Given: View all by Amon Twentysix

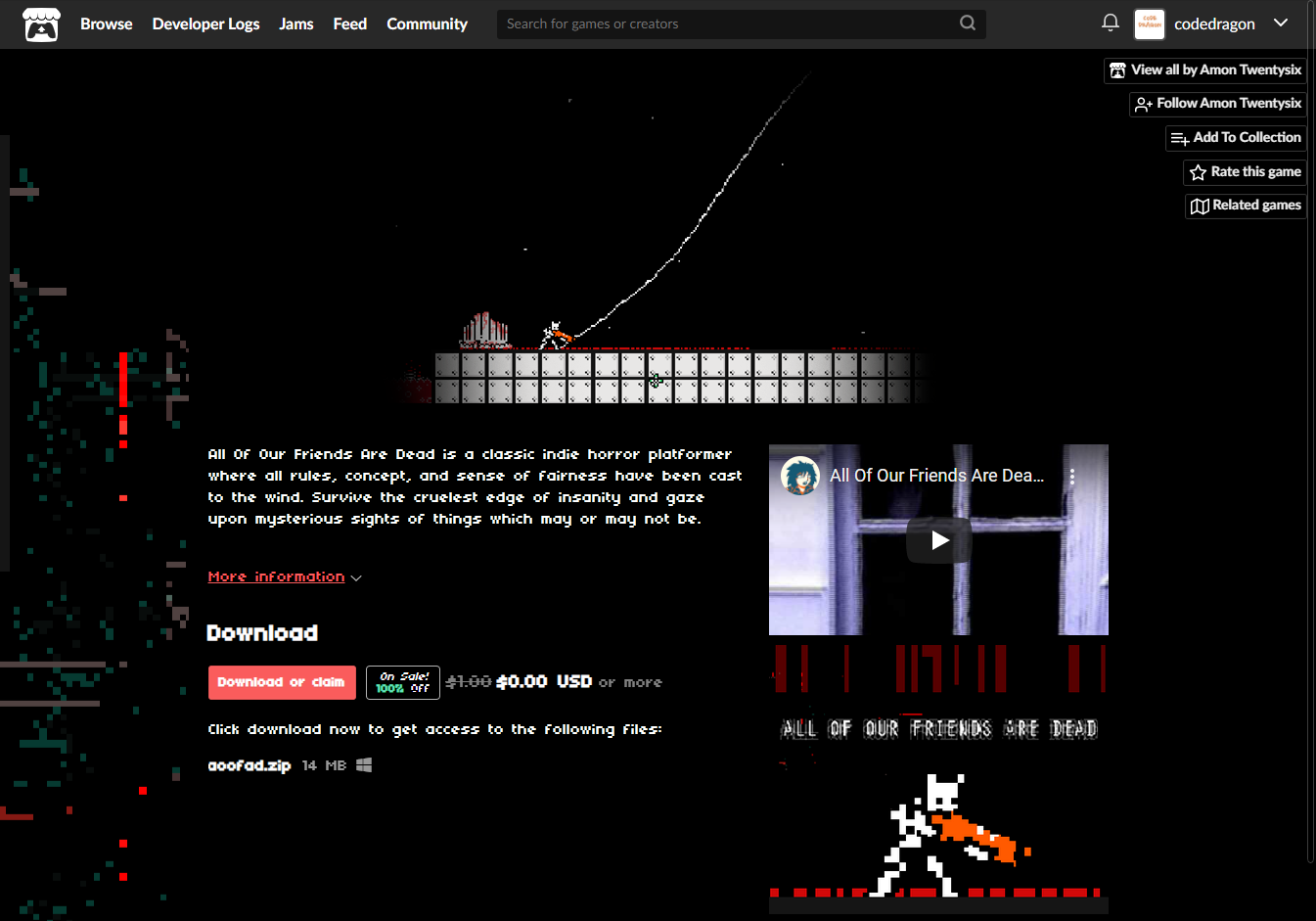Looking at the screenshot, I should pyautogui.click(x=1205, y=70).
